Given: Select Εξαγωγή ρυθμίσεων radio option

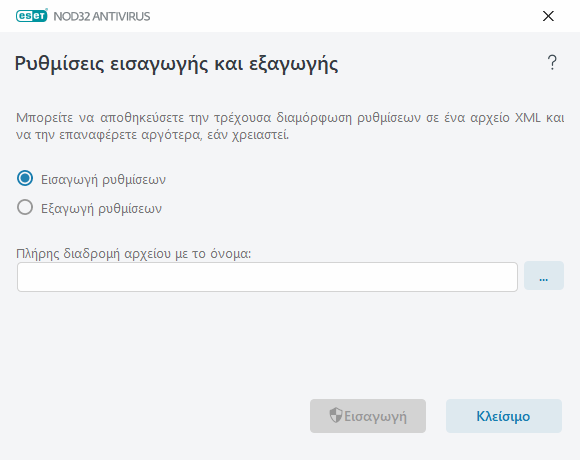Looking at the screenshot, I should [x=25, y=207].
